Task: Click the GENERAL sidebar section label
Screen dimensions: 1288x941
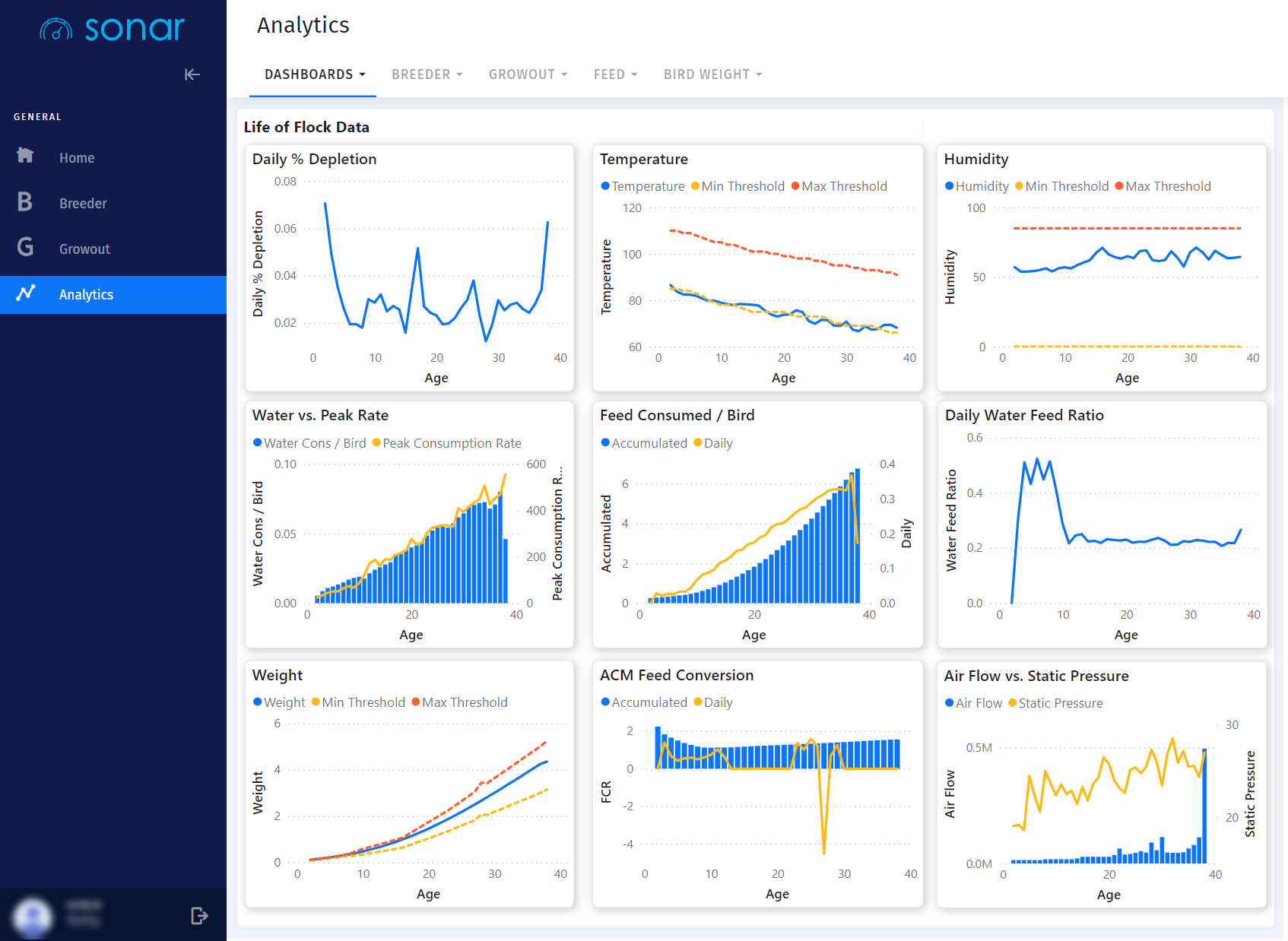Action: 37,117
